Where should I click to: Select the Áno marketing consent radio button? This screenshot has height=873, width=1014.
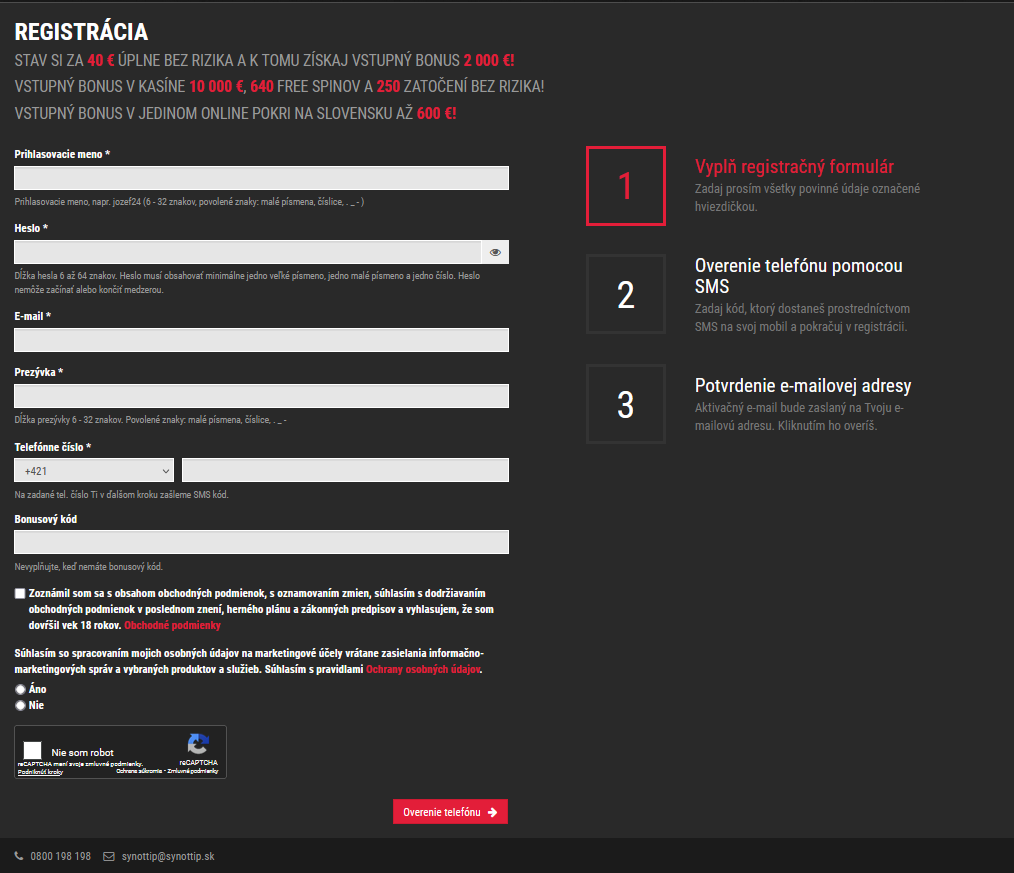[x=19, y=689]
